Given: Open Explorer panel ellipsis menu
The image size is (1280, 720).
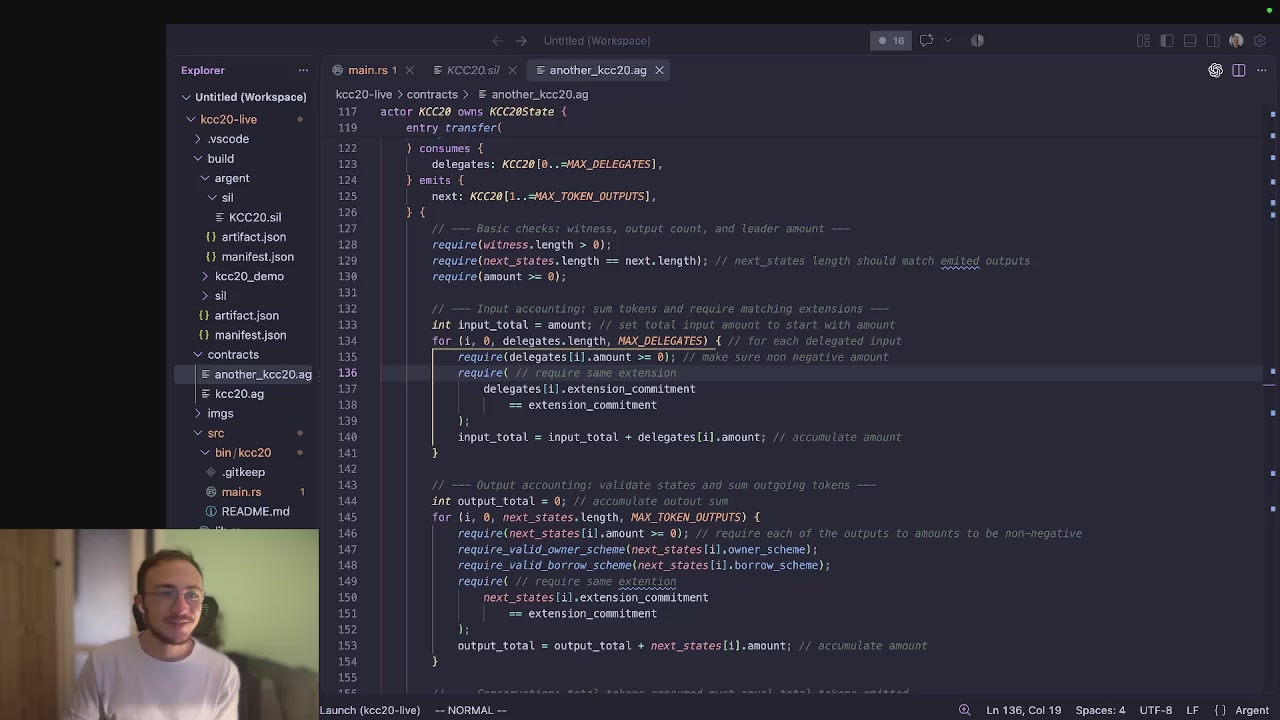Looking at the screenshot, I should tap(303, 70).
